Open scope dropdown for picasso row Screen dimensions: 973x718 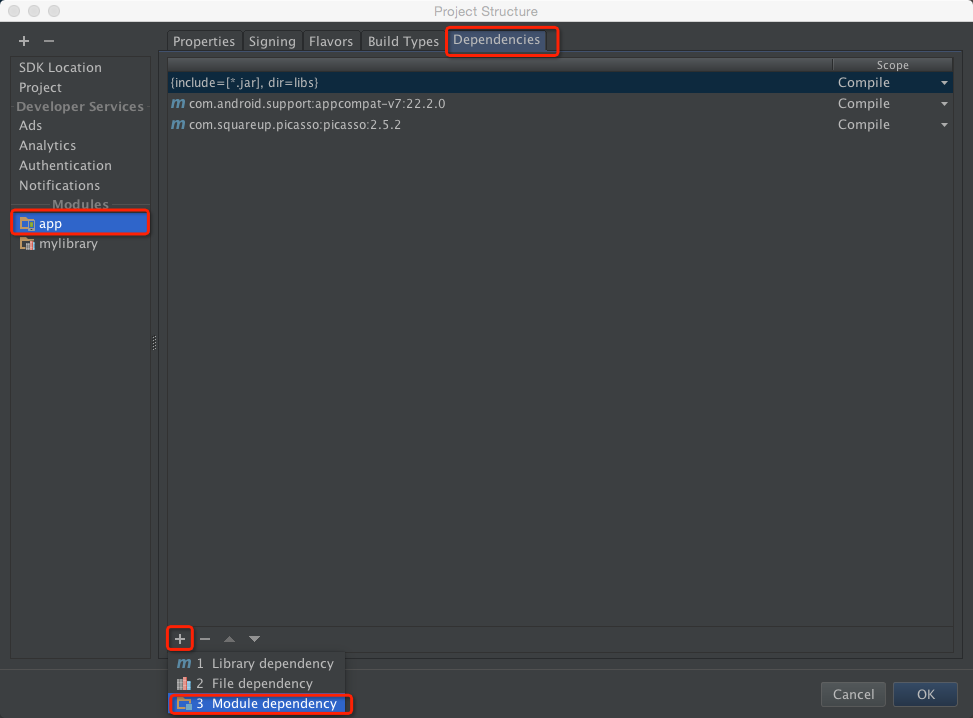click(944, 125)
